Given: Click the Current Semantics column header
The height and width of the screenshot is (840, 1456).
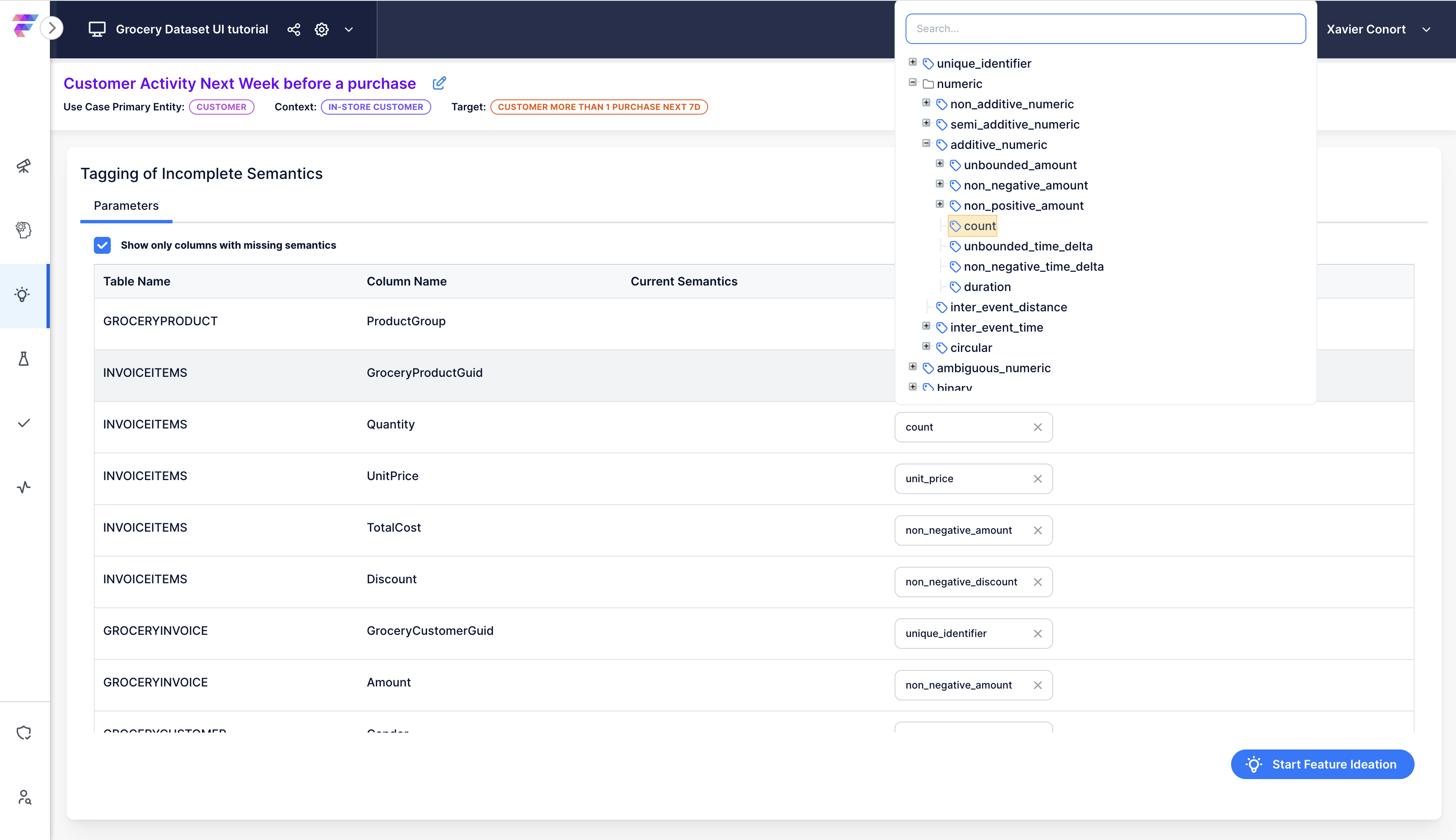Looking at the screenshot, I should tap(684, 282).
